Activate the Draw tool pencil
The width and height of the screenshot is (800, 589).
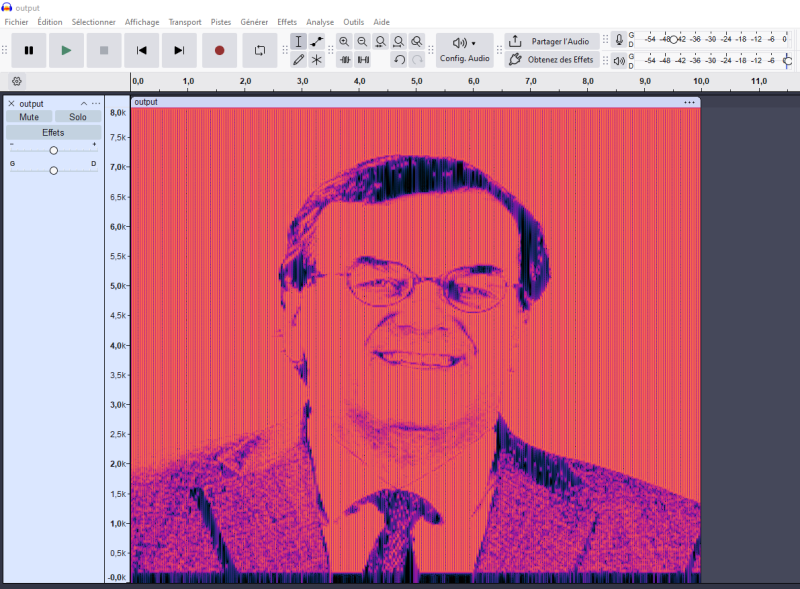click(x=298, y=59)
